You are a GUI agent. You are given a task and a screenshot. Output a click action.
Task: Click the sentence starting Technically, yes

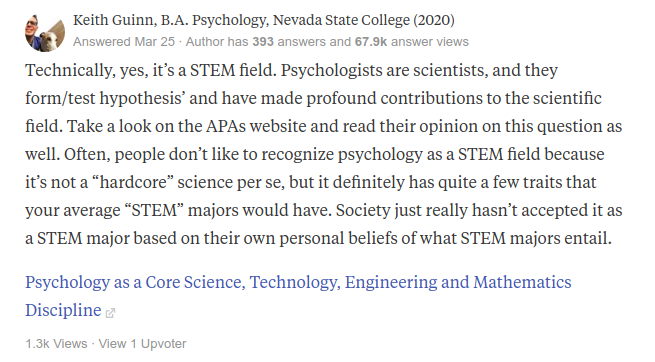150,70
